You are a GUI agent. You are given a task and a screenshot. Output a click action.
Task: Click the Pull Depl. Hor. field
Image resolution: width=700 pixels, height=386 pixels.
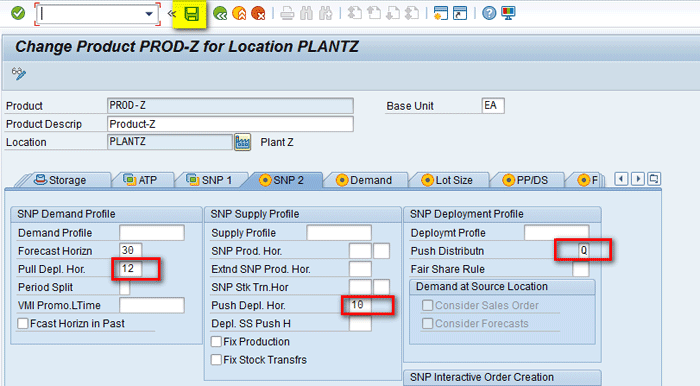(x=130, y=269)
